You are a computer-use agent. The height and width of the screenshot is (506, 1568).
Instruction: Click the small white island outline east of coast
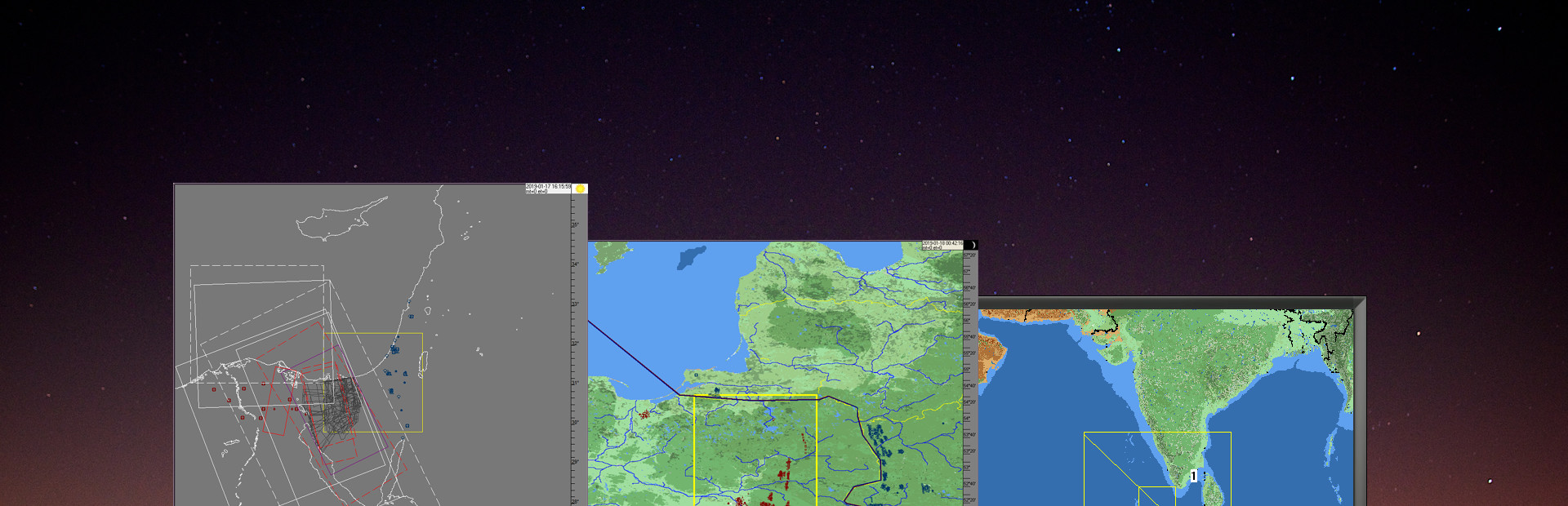pyautogui.click(x=479, y=352)
